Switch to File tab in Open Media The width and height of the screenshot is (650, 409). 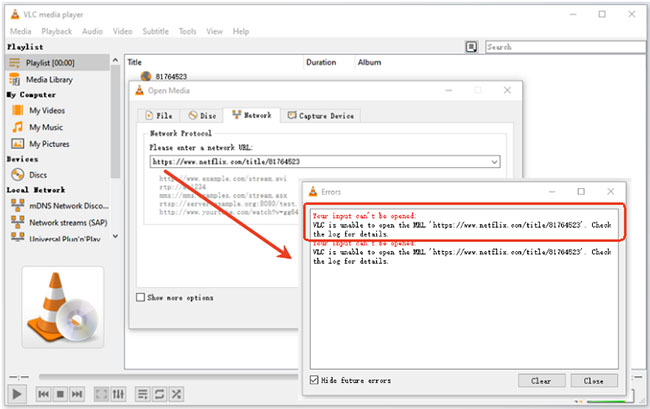tap(159, 116)
